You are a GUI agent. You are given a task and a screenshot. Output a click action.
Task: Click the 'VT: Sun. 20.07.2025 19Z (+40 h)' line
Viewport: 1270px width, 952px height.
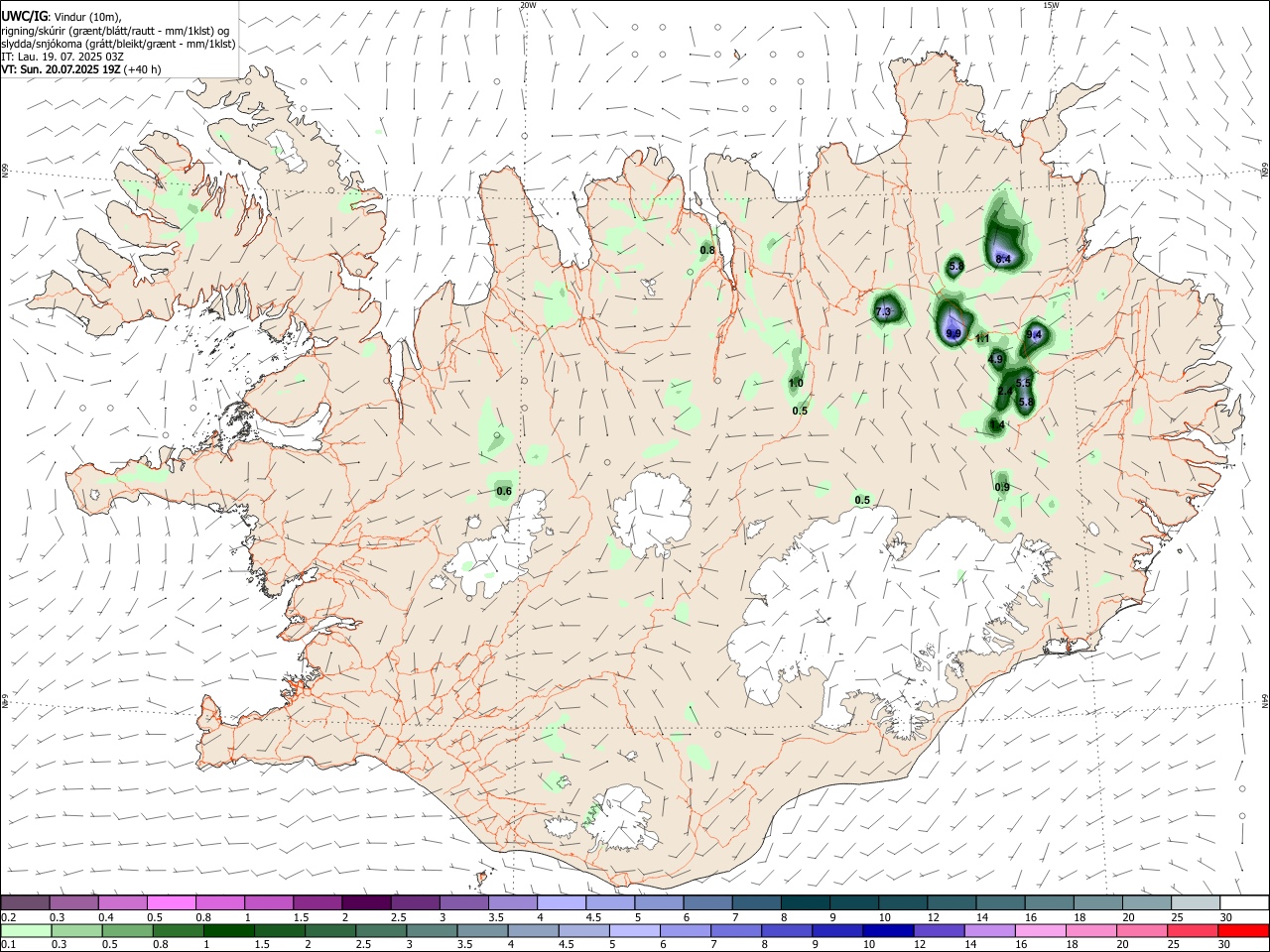(81, 69)
